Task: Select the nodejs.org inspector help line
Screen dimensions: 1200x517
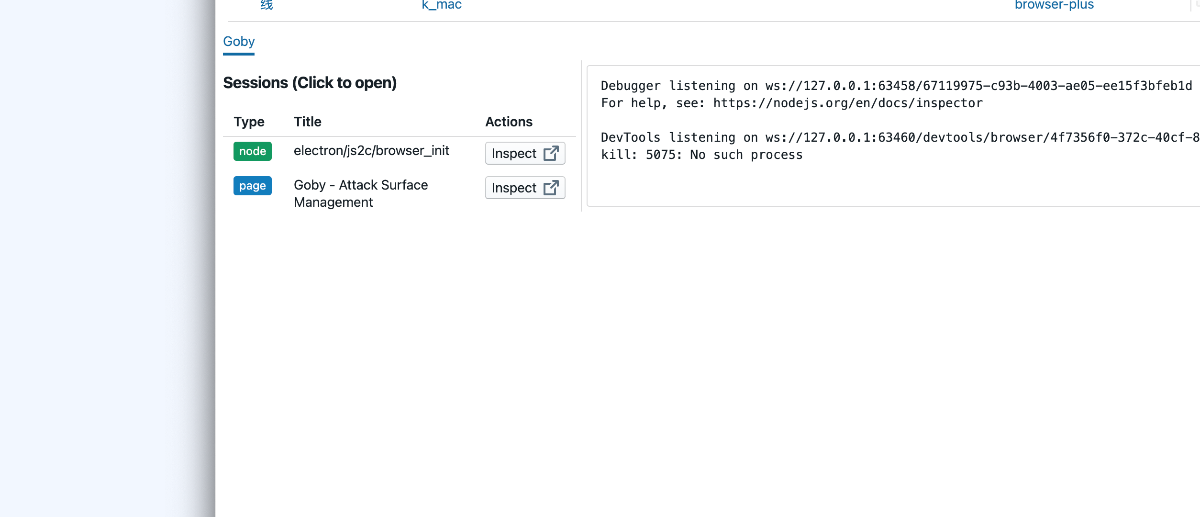Action: [x=792, y=103]
